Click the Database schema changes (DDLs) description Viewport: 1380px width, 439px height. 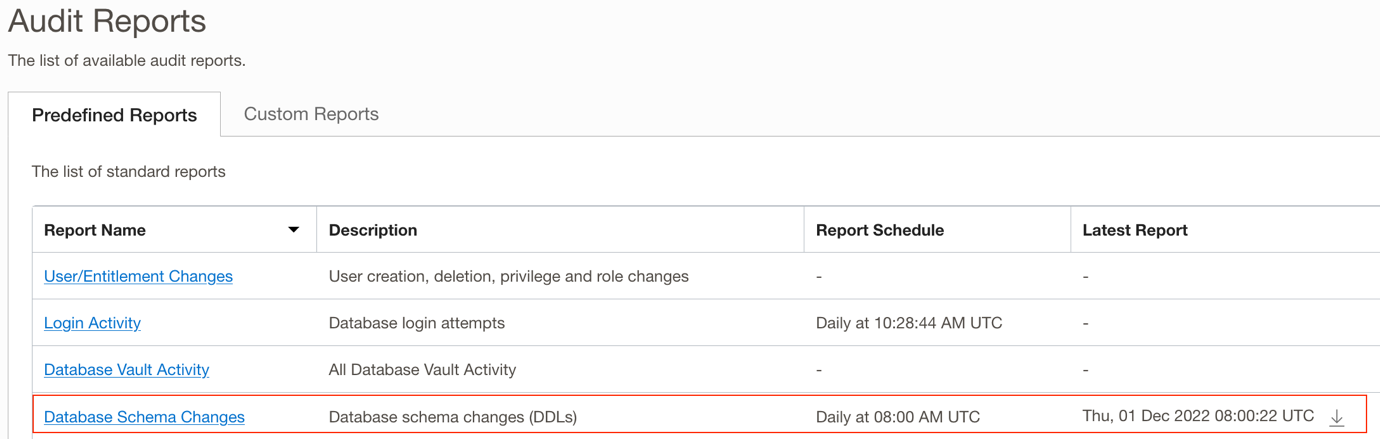click(452, 417)
